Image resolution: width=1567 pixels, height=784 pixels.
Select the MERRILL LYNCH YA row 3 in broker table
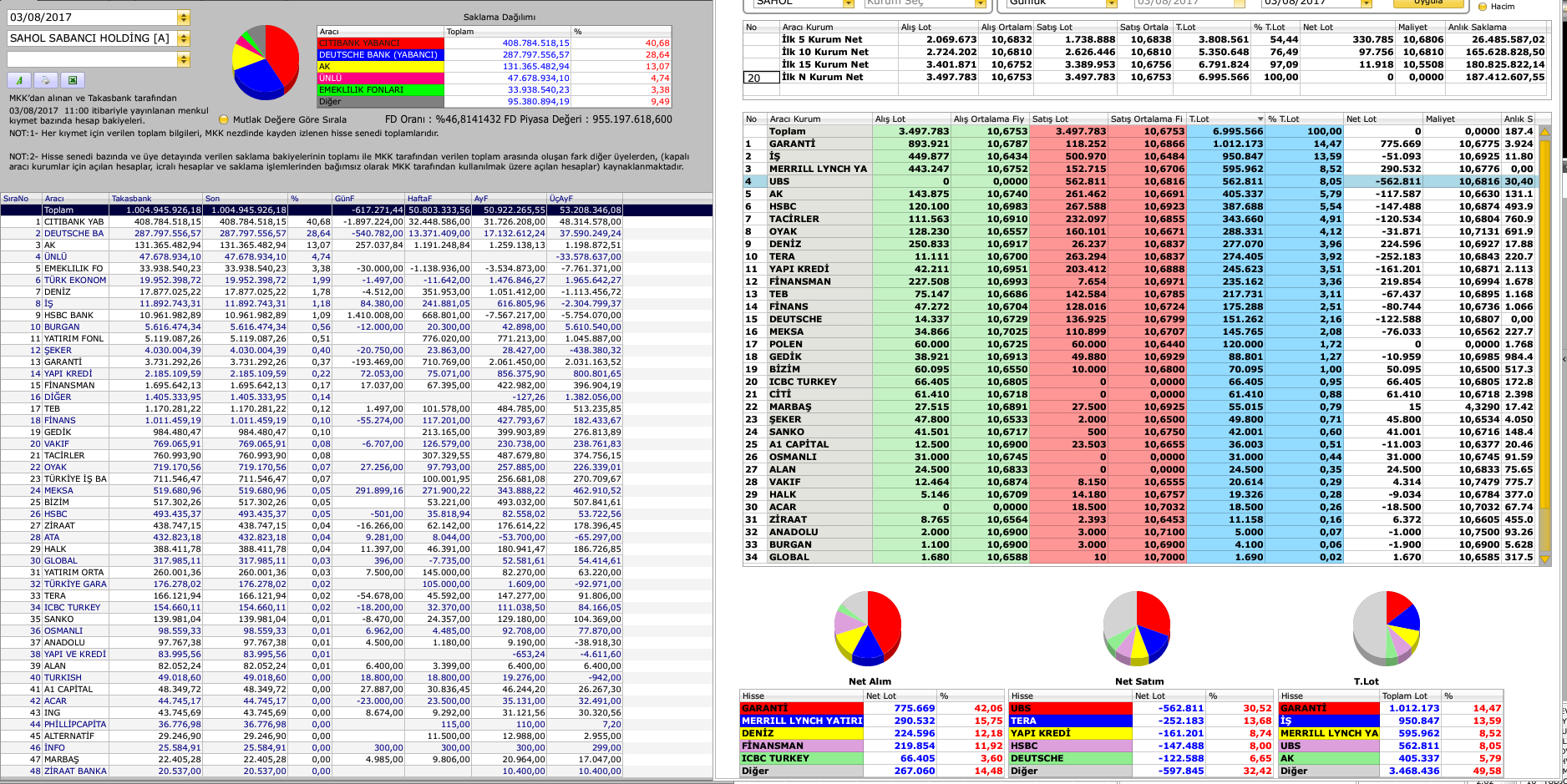click(x=1139, y=169)
